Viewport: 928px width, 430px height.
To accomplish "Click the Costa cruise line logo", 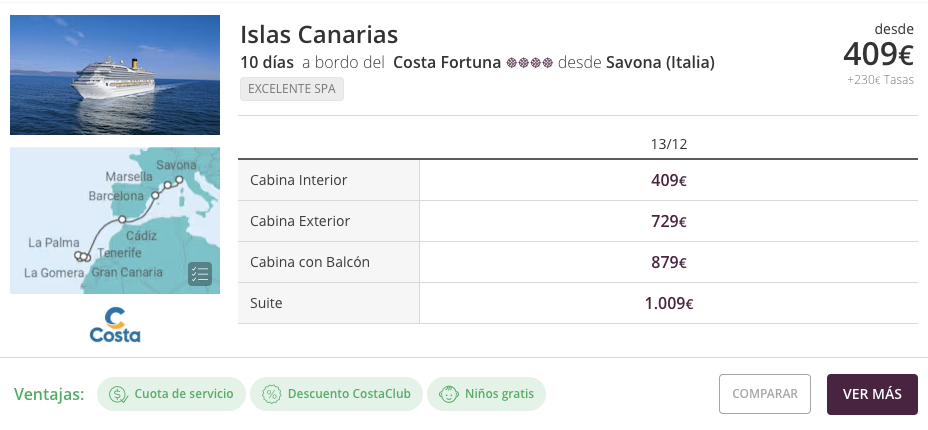I will [x=115, y=325].
